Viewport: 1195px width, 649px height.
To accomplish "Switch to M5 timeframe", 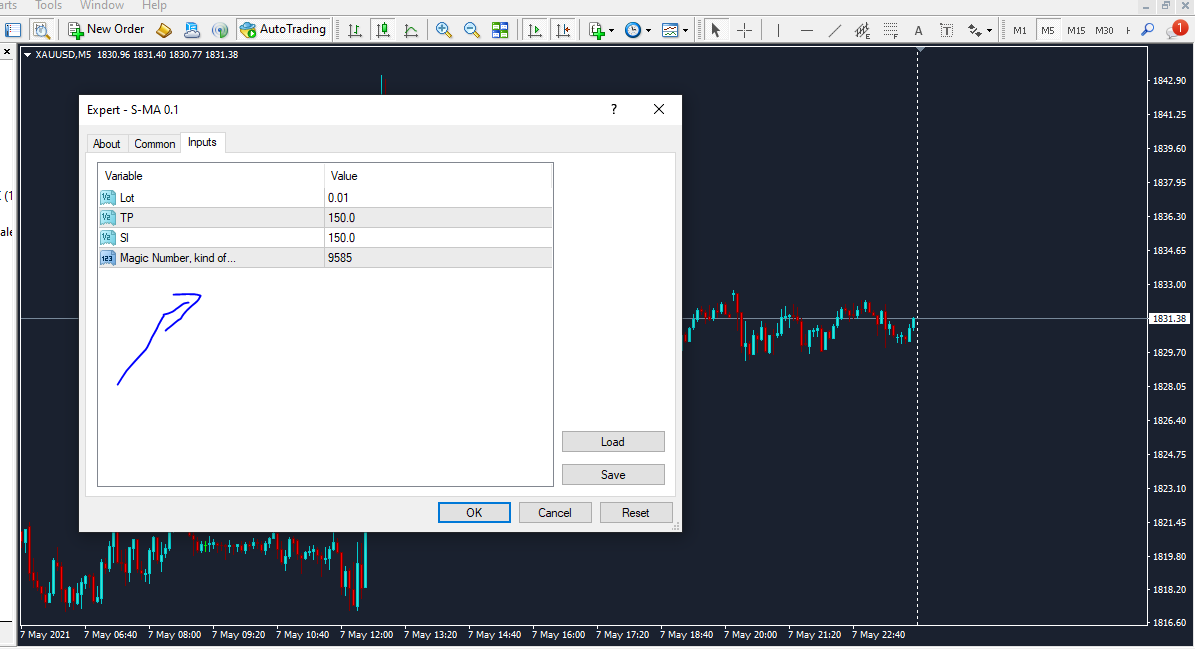I will click(1048, 30).
